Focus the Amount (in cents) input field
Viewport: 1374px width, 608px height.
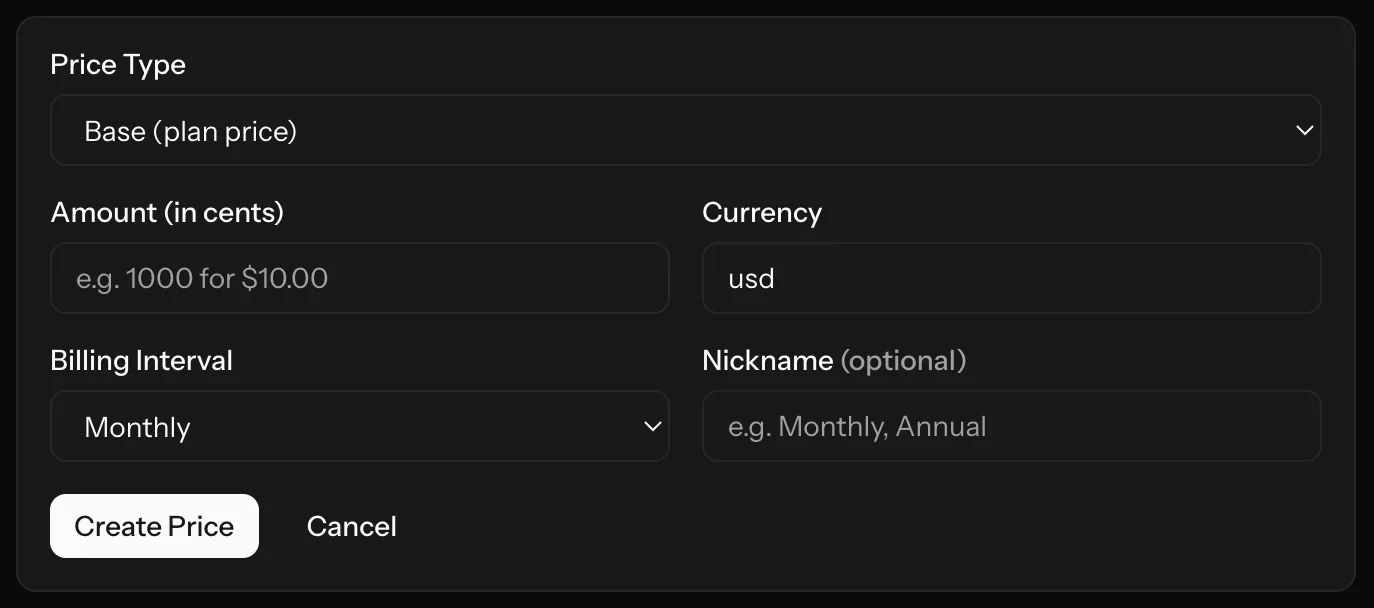(359, 278)
